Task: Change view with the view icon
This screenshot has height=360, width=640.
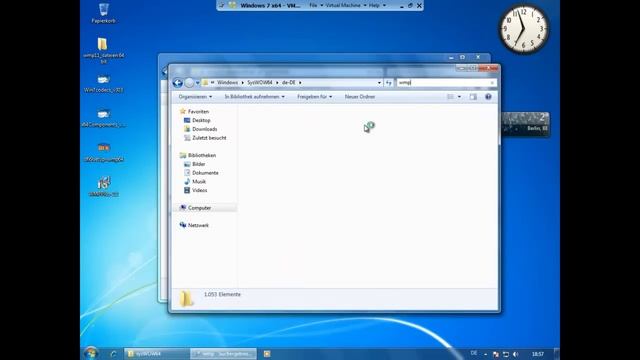Action: pos(451,97)
